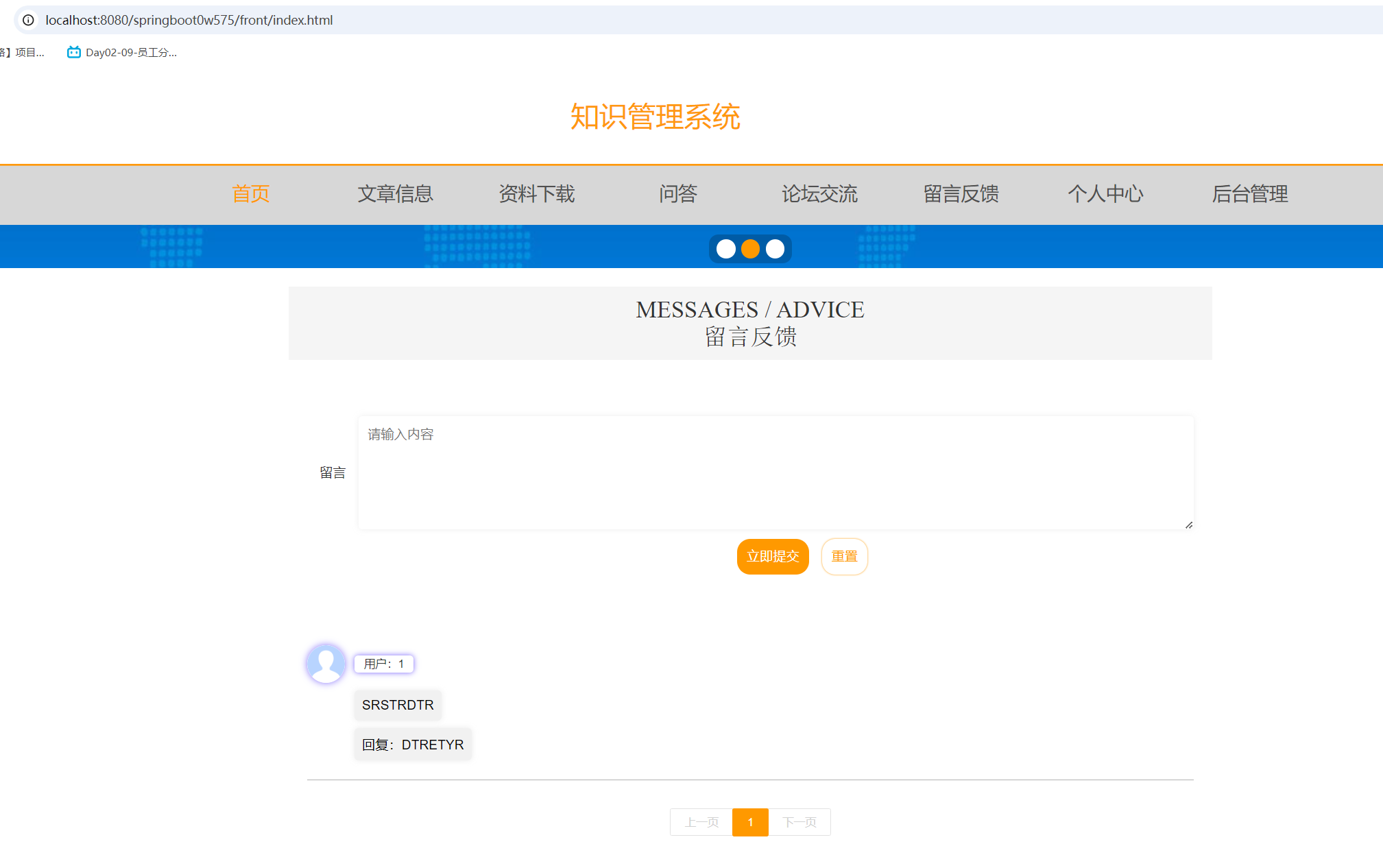This screenshot has height=868, width=1383.
Task: Open the 问答 Q&A page
Action: pos(679,195)
